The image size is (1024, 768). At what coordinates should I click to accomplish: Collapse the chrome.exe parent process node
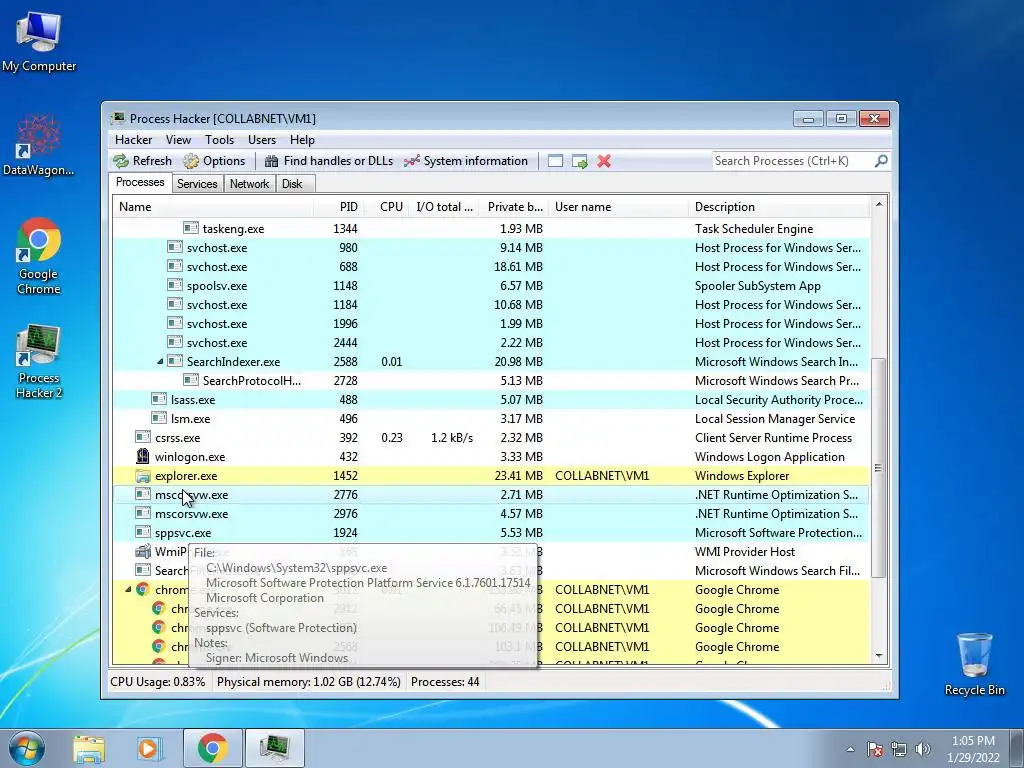(128, 590)
